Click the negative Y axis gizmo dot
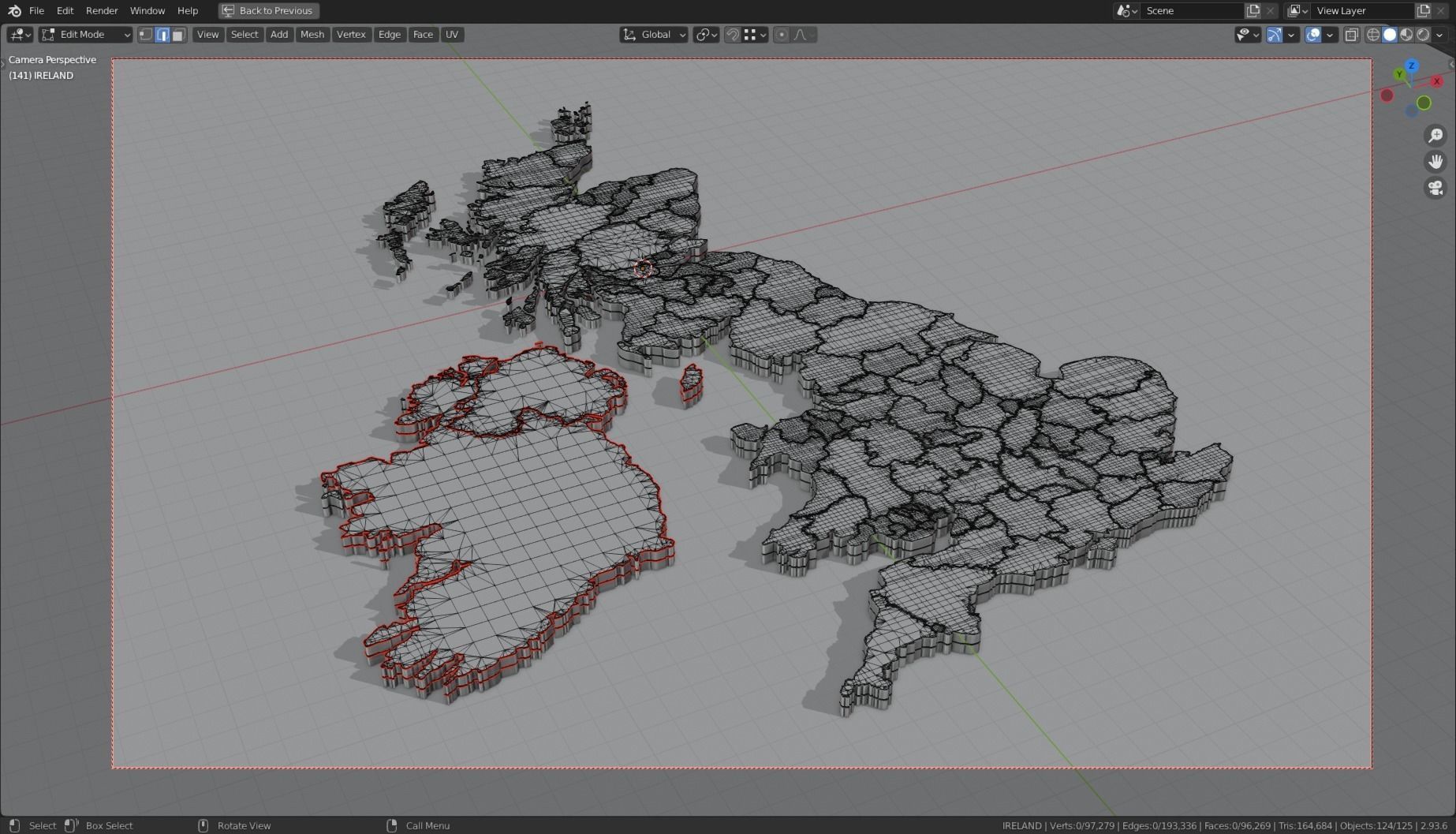The image size is (1456, 834). pos(1424,103)
